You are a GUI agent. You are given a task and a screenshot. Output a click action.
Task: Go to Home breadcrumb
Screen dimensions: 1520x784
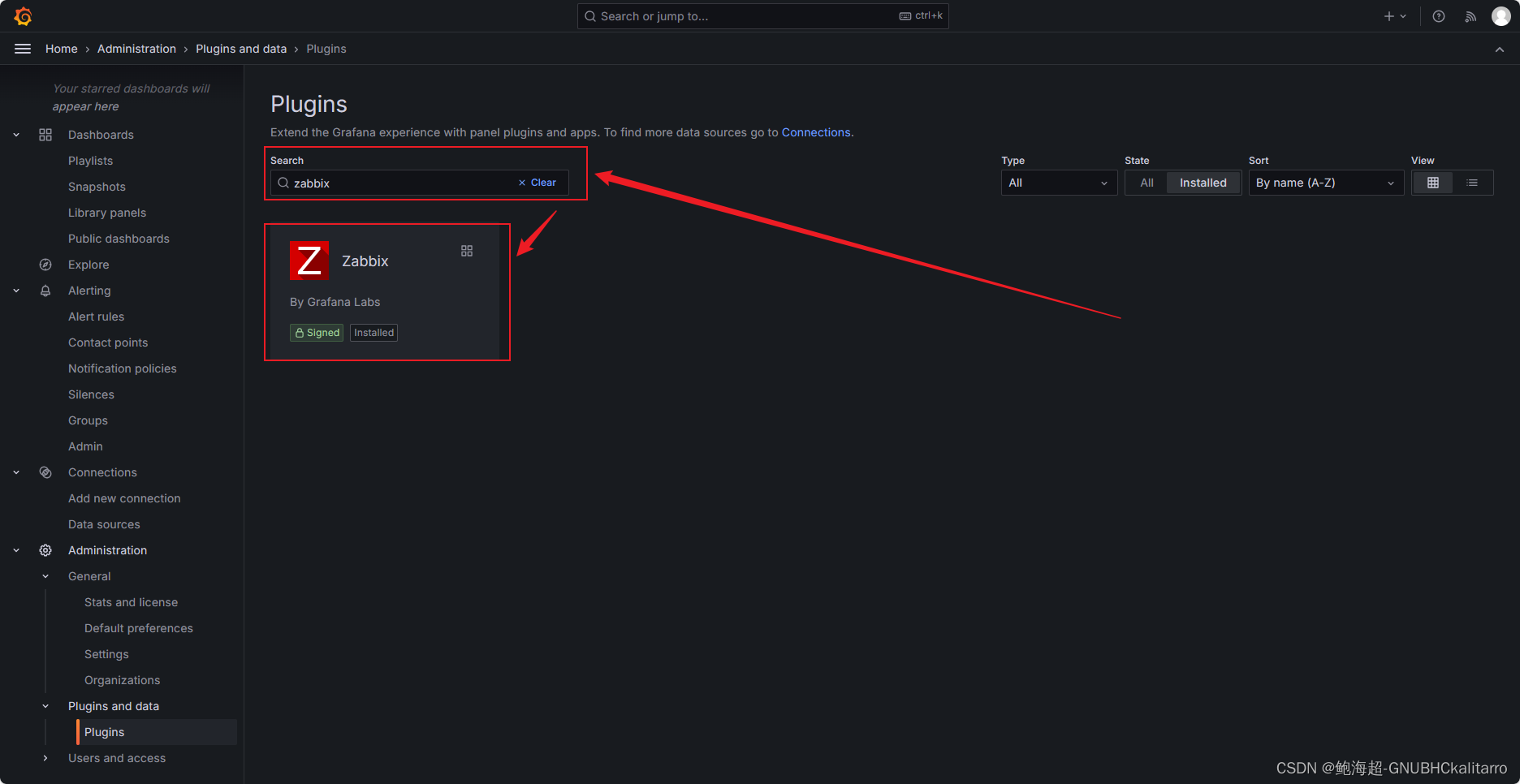[x=62, y=49]
